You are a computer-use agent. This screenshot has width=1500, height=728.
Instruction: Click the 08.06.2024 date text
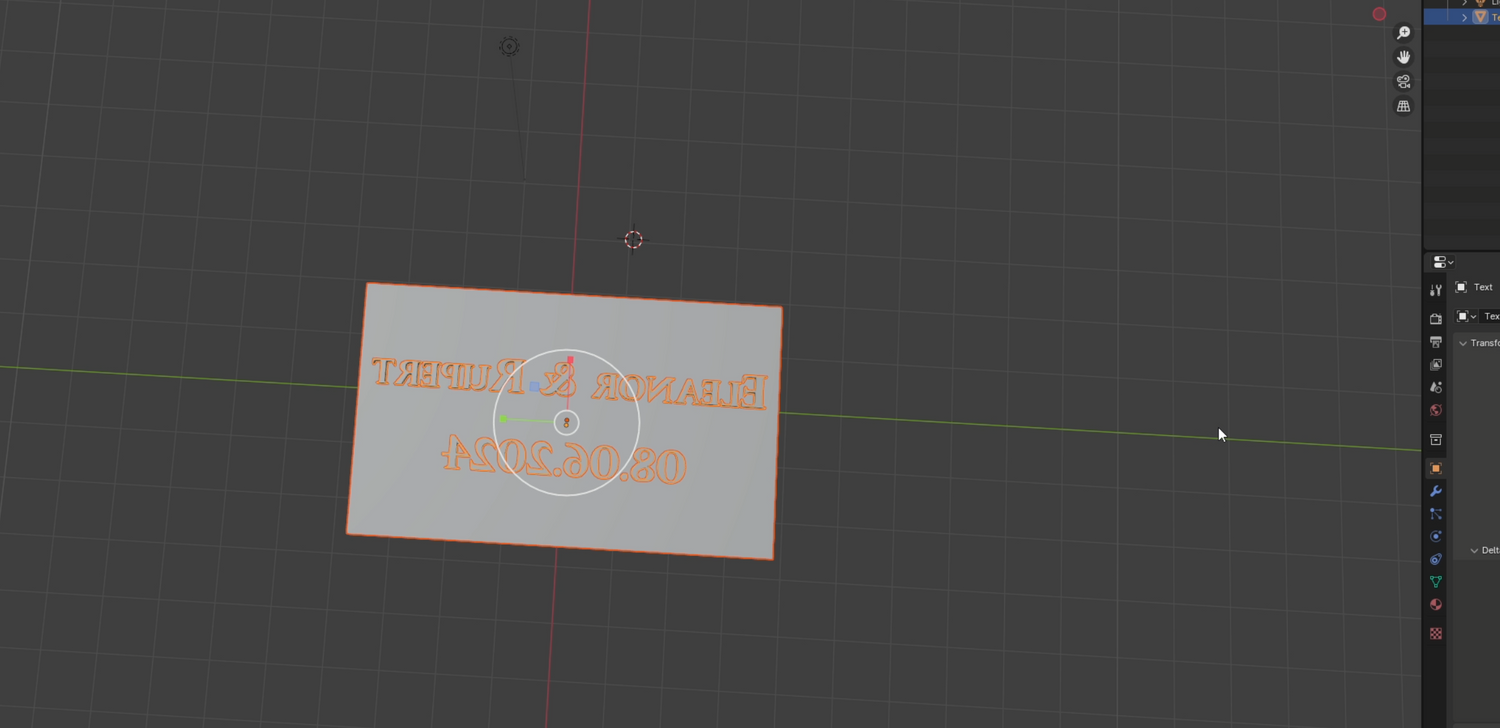(x=564, y=459)
